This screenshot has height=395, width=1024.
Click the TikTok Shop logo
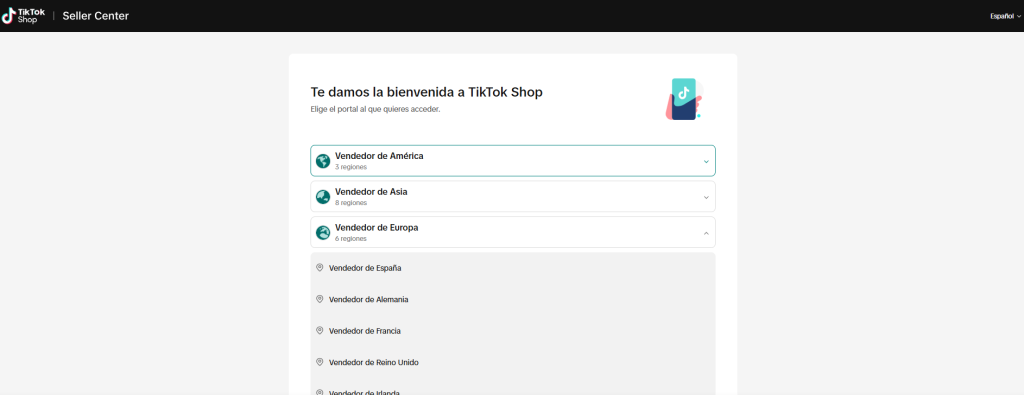24,16
